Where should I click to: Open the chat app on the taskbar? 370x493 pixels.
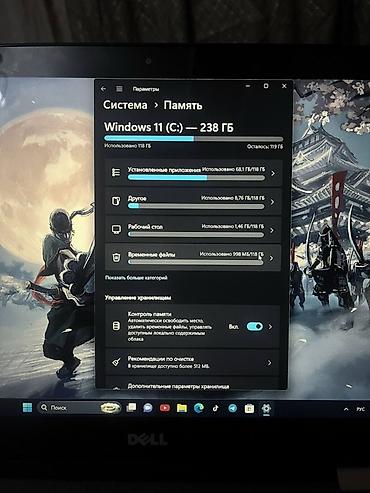pyautogui.click(x=148, y=408)
